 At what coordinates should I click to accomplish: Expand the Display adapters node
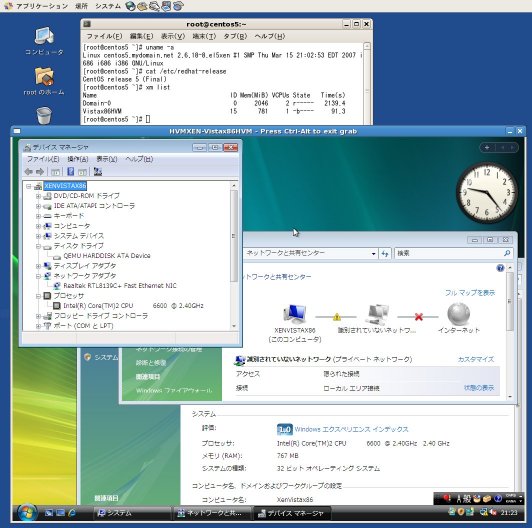click(x=38, y=266)
